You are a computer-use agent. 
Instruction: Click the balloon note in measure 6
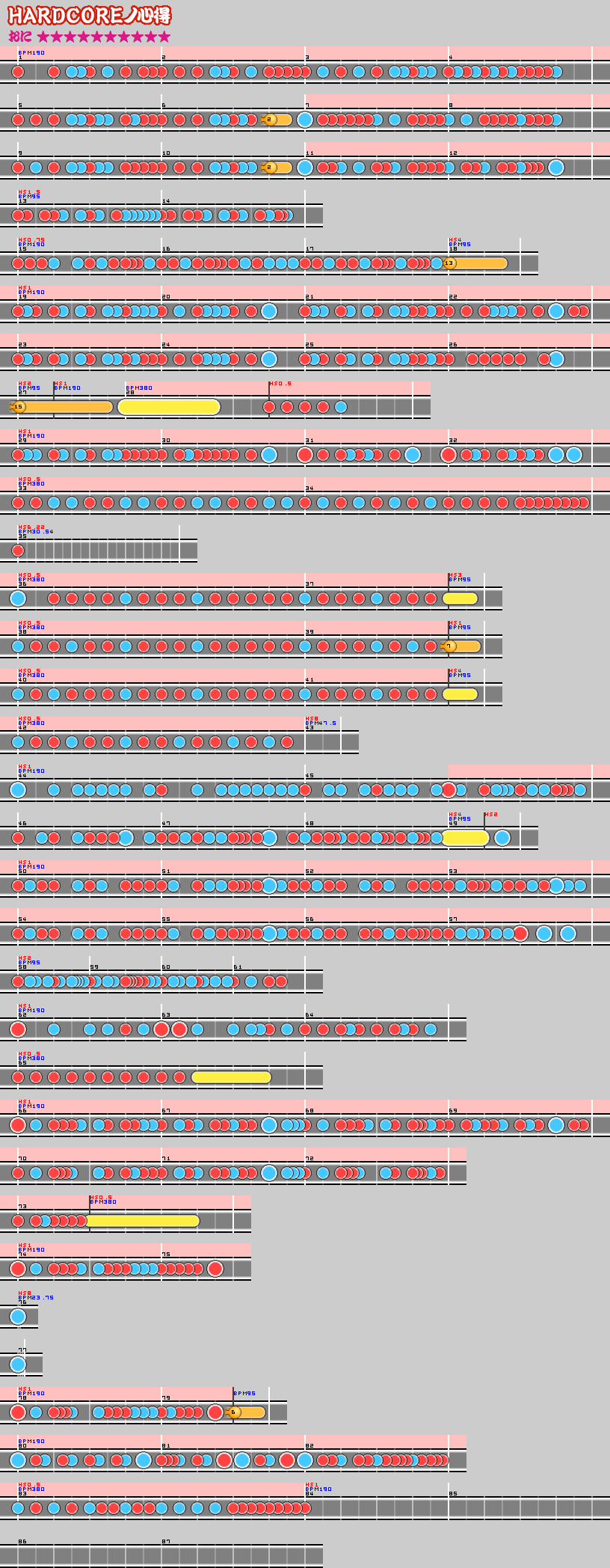pyautogui.click(x=270, y=120)
